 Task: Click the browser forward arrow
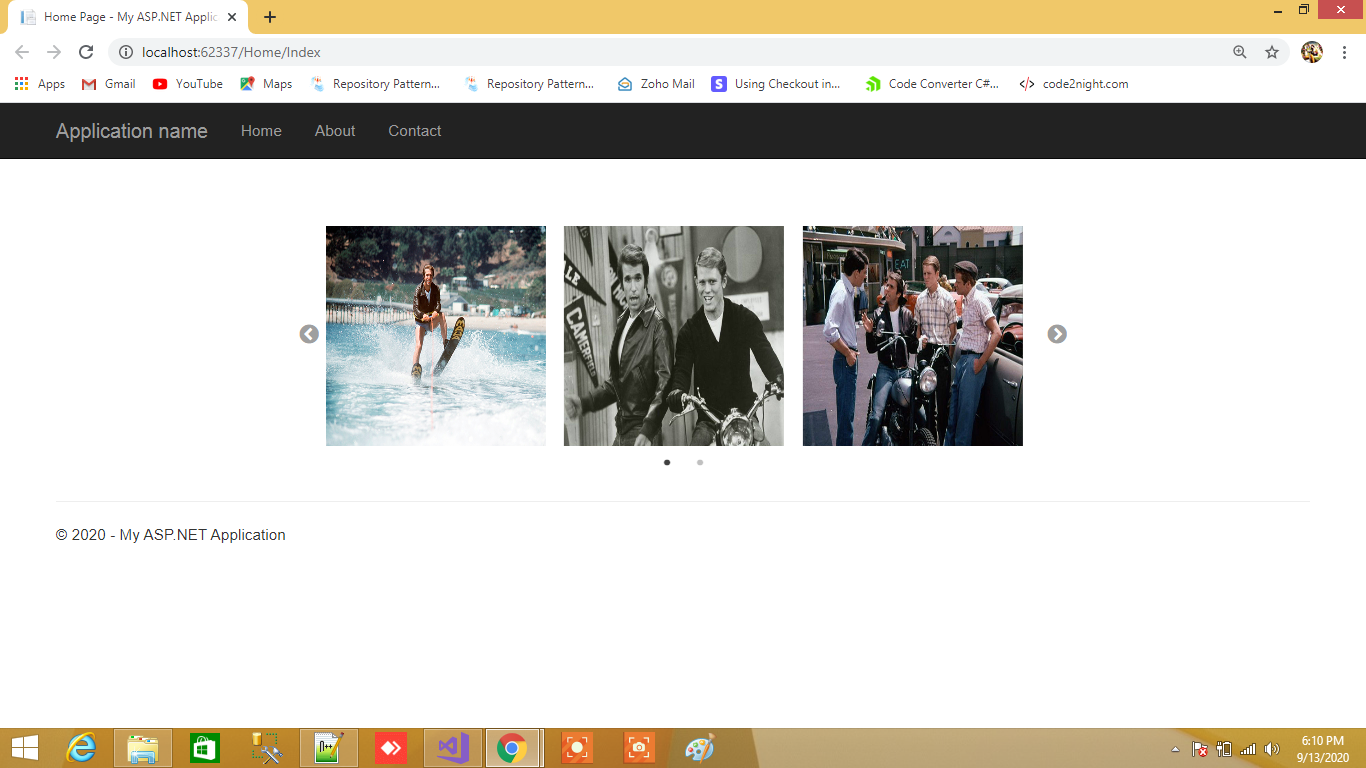[54, 52]
